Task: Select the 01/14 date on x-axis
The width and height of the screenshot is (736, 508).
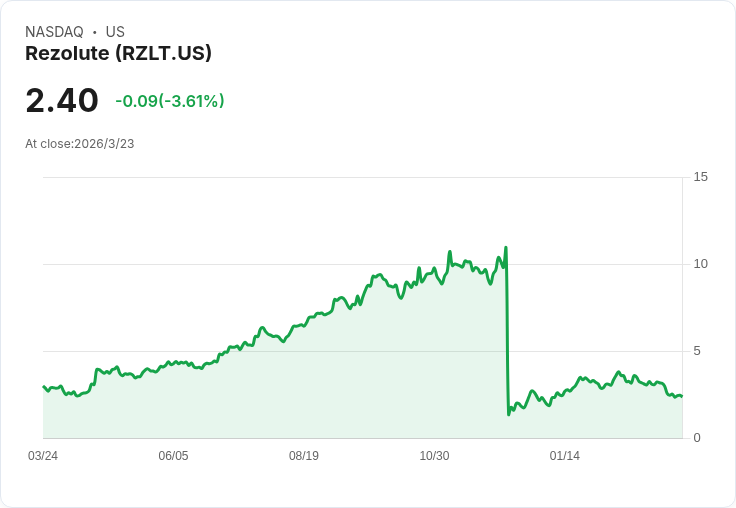Action: click(565, 456)
